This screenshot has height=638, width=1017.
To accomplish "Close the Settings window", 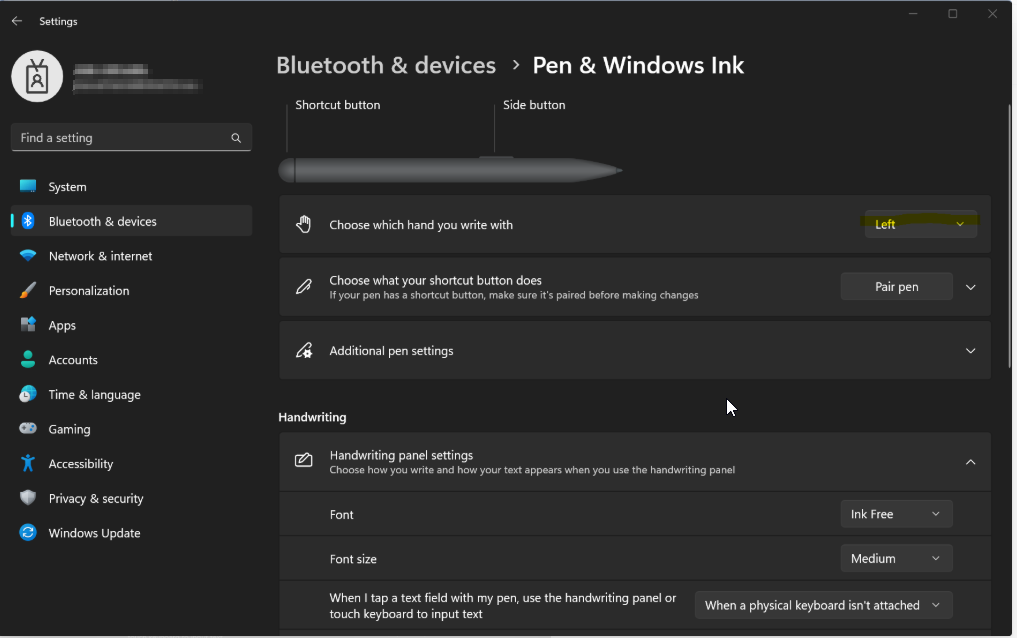I will point(992,14).
